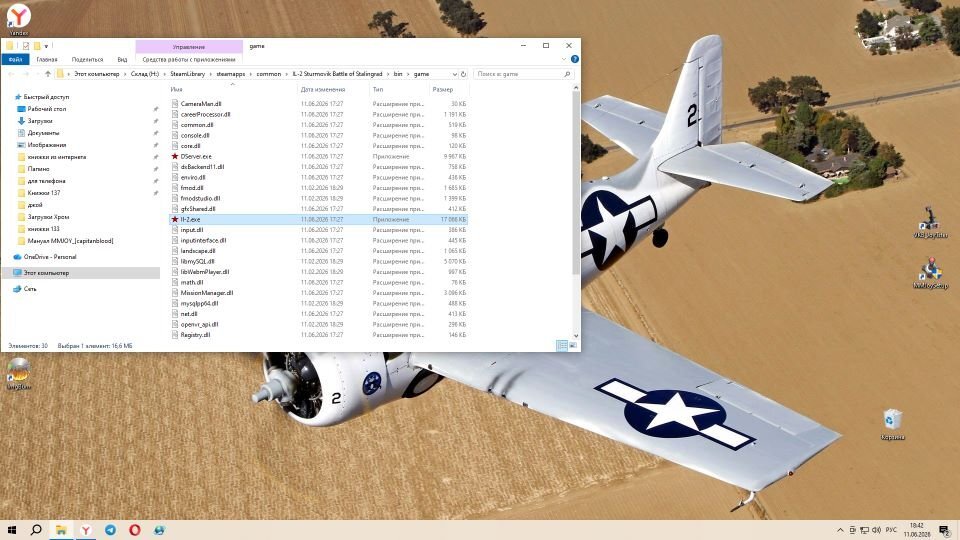Switch to the Вид ribbon tab
Image resolution: width=960 pixels, height=540 pixels.
point(122,59)
